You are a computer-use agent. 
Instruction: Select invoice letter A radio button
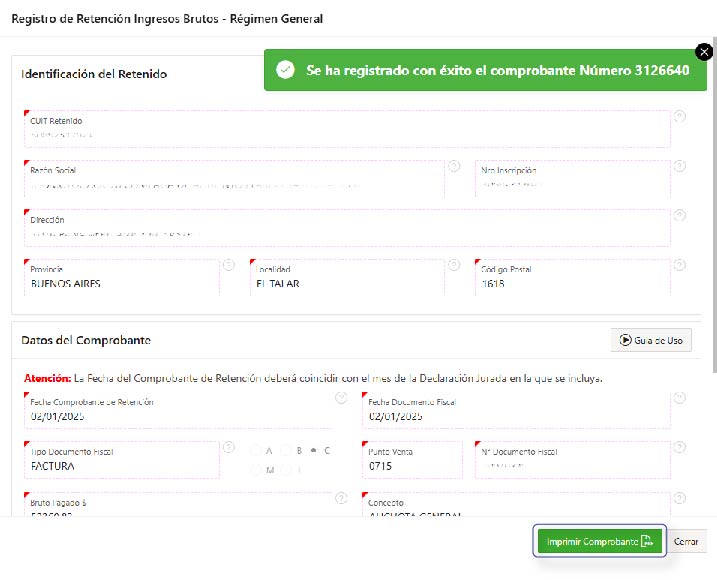tap(256, 451)
